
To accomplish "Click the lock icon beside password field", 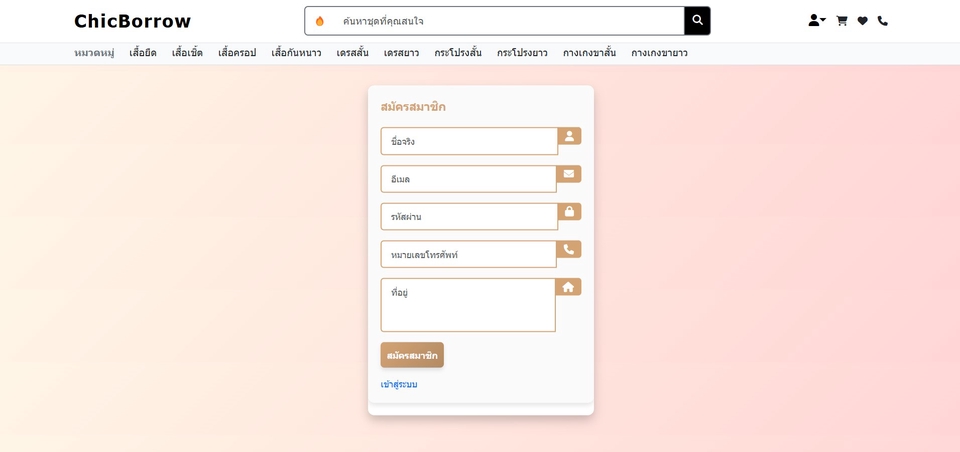I will (569, 212).
